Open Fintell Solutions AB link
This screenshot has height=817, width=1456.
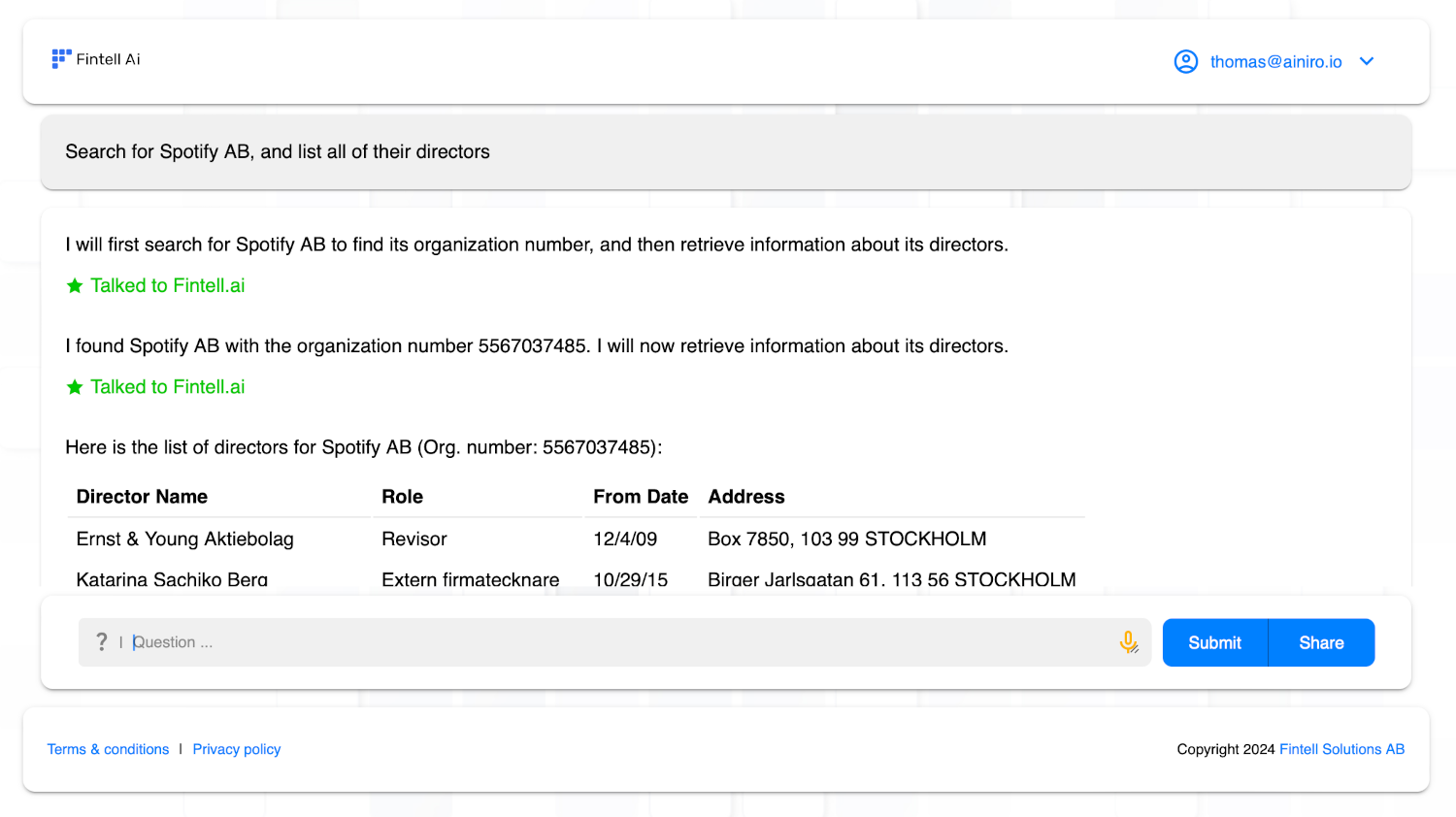point(1341,749)
